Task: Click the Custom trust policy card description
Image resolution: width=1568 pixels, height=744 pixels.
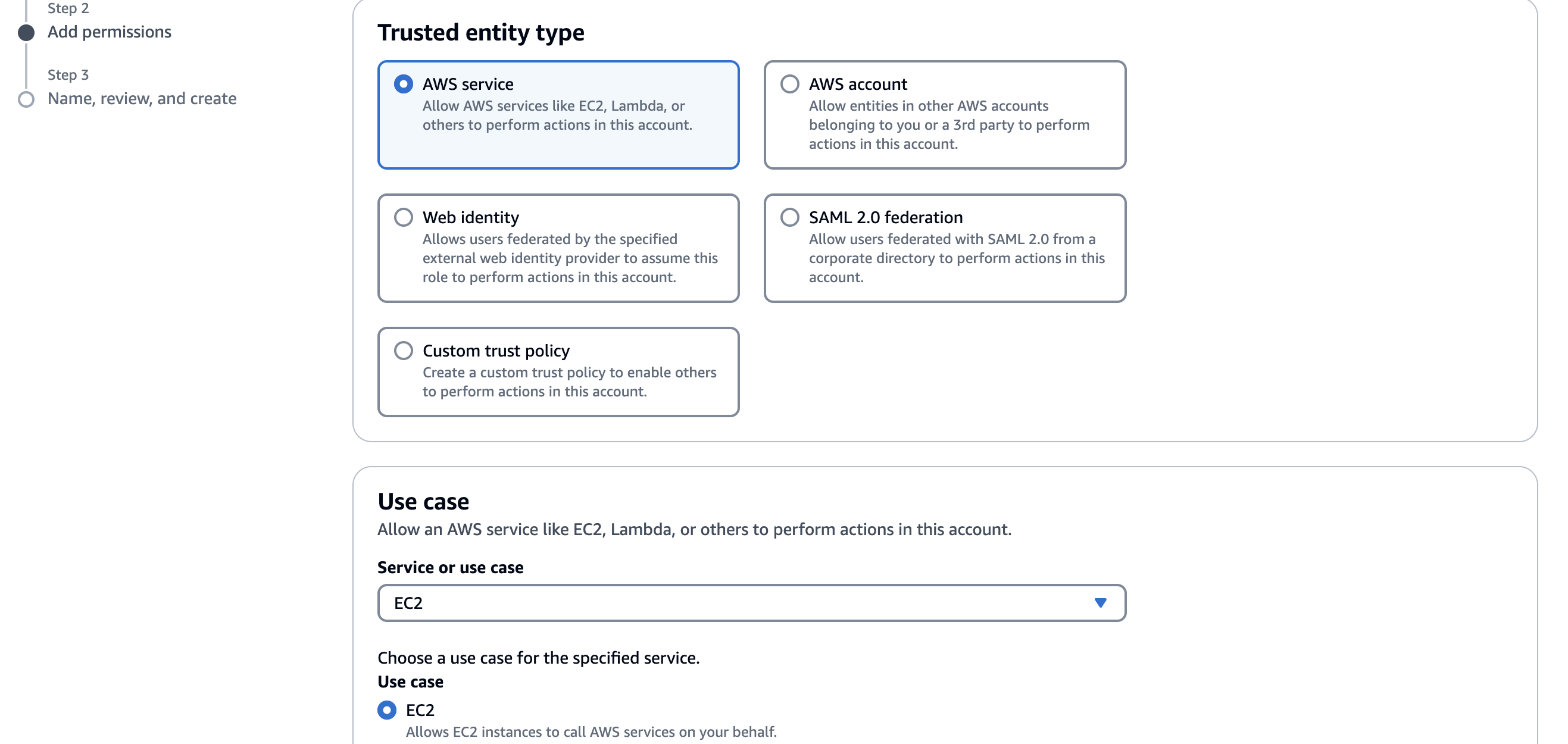Action: pyautogui.click(x=569, y=382)
